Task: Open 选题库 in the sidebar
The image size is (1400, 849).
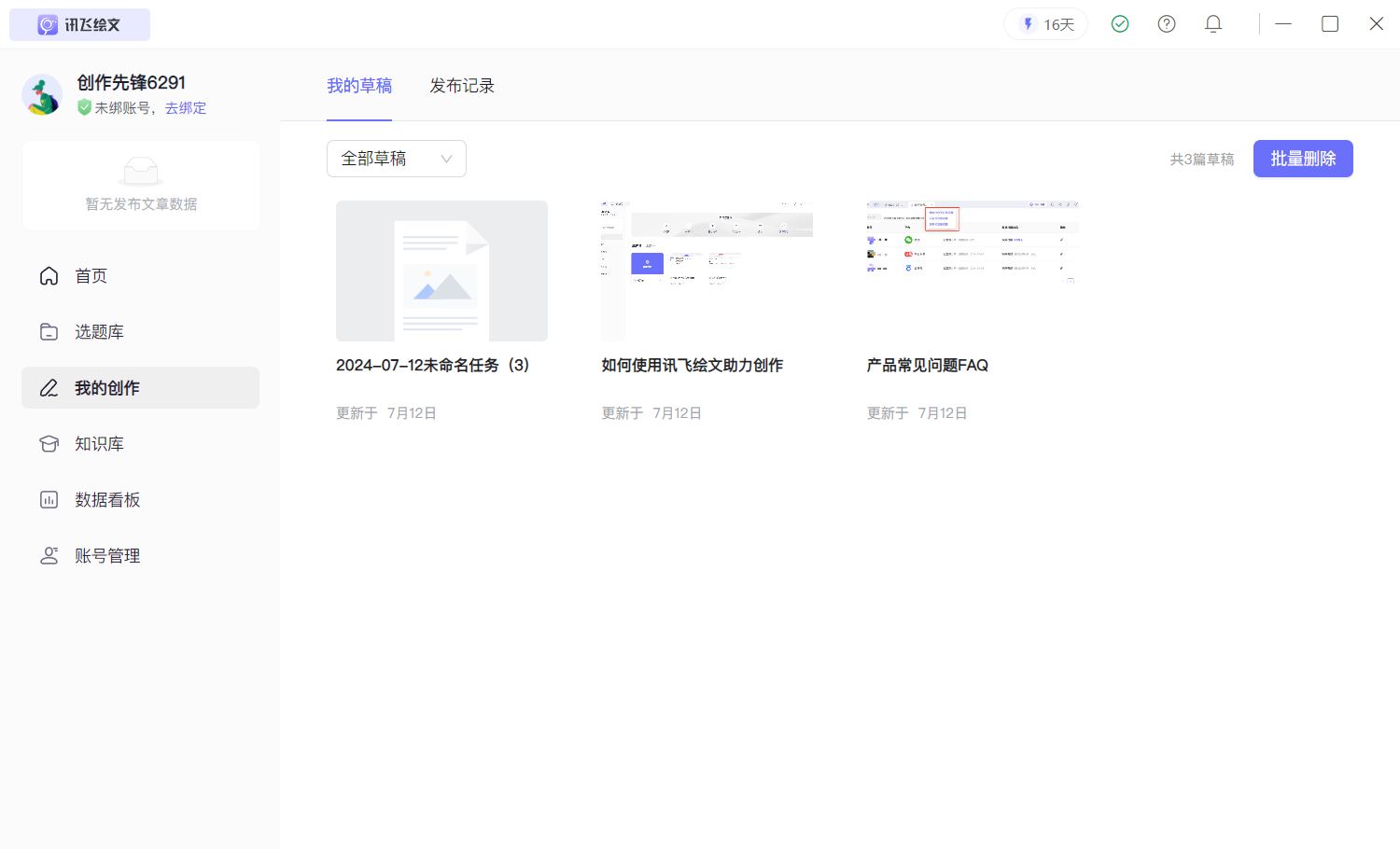Action: click(140, 332)
